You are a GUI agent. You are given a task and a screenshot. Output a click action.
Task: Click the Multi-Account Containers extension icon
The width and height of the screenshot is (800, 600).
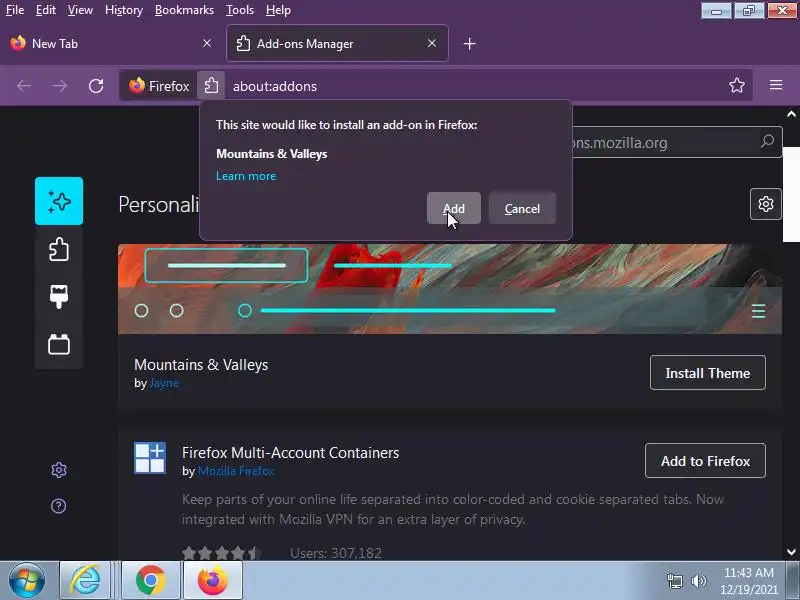(x=150, y=458)
